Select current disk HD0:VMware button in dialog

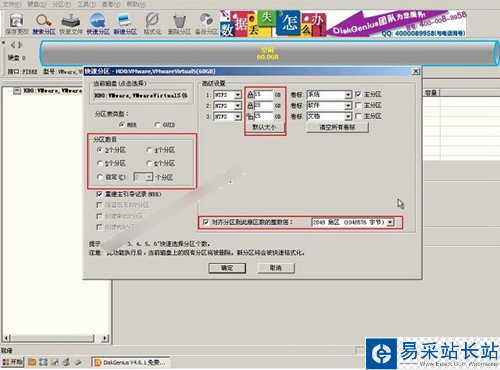[141, 95]
